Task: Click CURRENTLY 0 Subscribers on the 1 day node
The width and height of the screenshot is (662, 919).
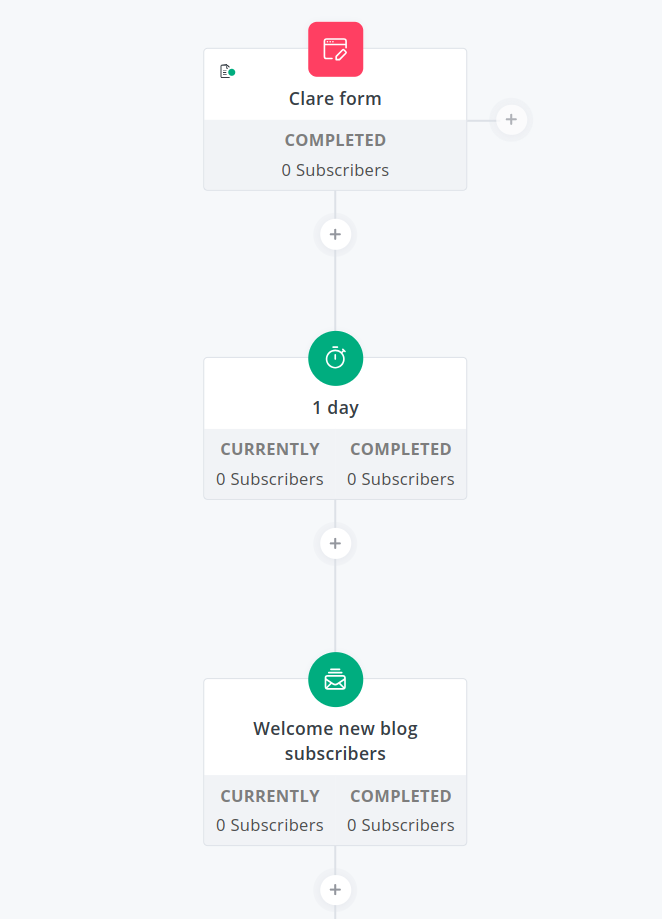Action: point(269,478)
